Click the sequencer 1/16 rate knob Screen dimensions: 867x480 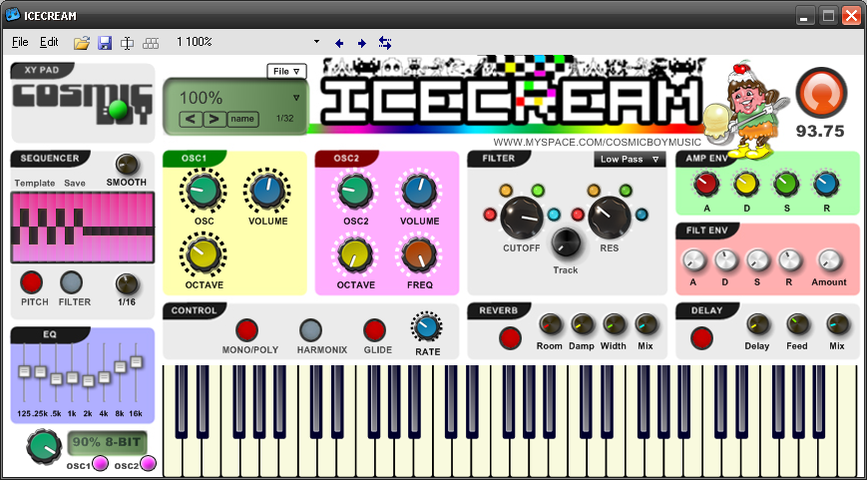click(x=127, y=284)
